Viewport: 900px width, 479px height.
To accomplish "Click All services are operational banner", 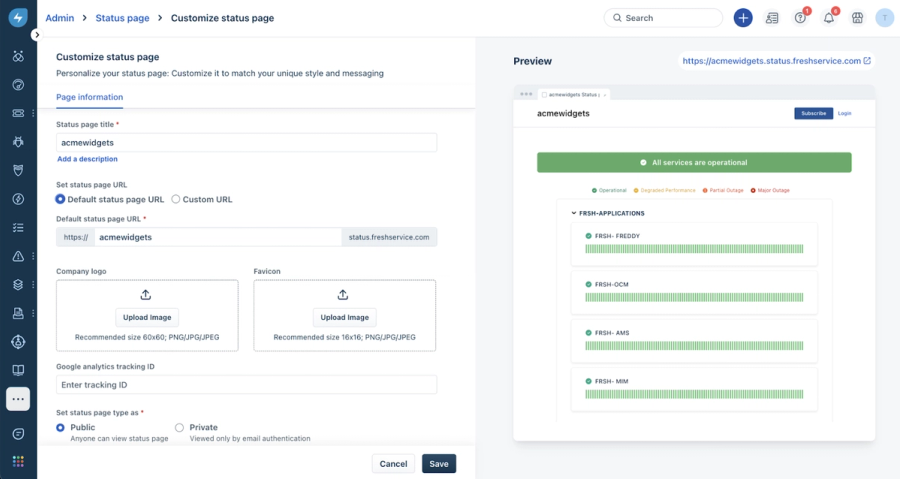I will pyautogui.click(x=694, y=162).
